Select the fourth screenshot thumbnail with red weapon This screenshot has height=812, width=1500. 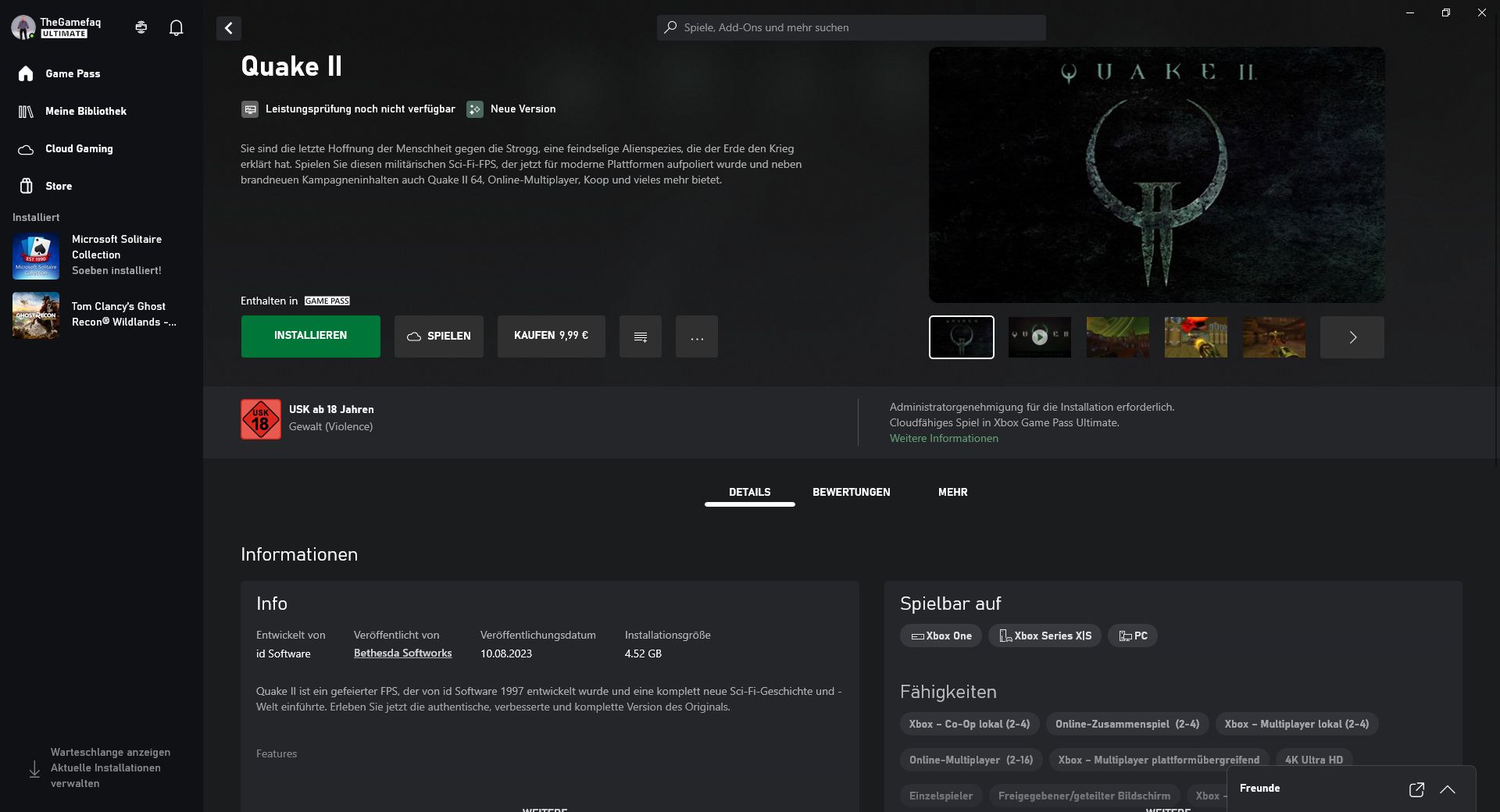tap(1196, 337)
